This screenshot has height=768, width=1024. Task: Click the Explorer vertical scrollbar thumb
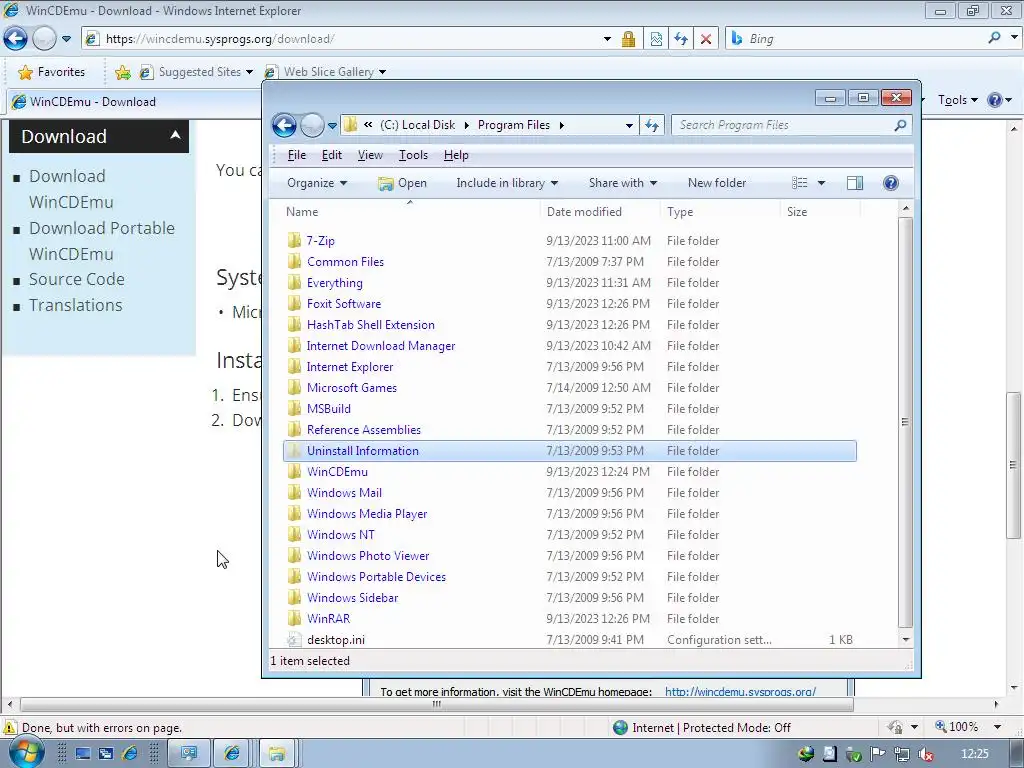coord(905,422)
